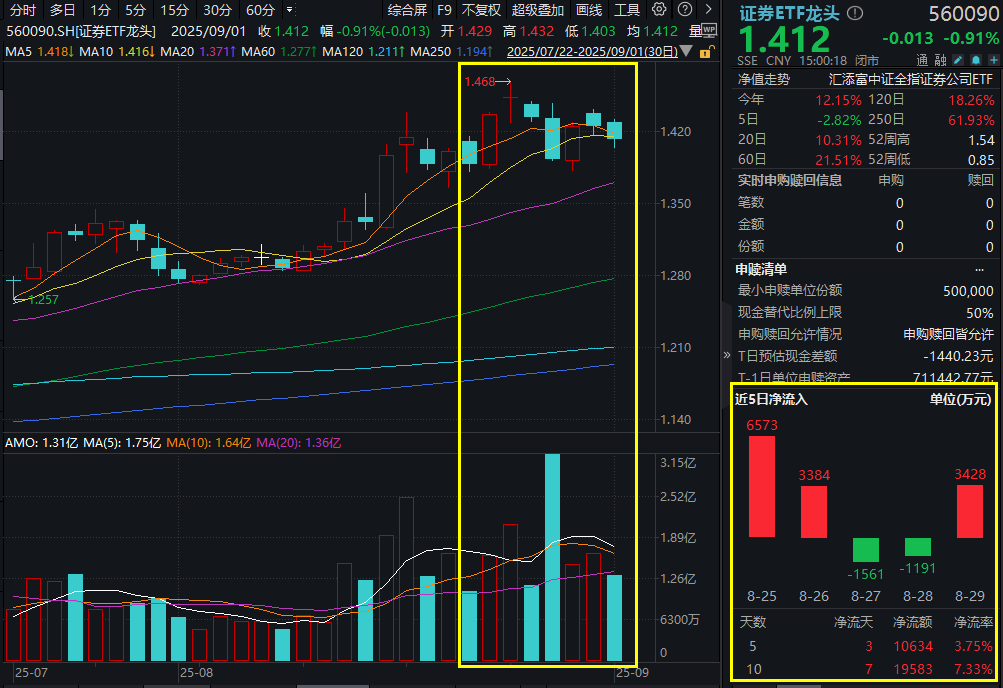Open the 综合屏 view
1003x688 pixels.
pos(407,10)
